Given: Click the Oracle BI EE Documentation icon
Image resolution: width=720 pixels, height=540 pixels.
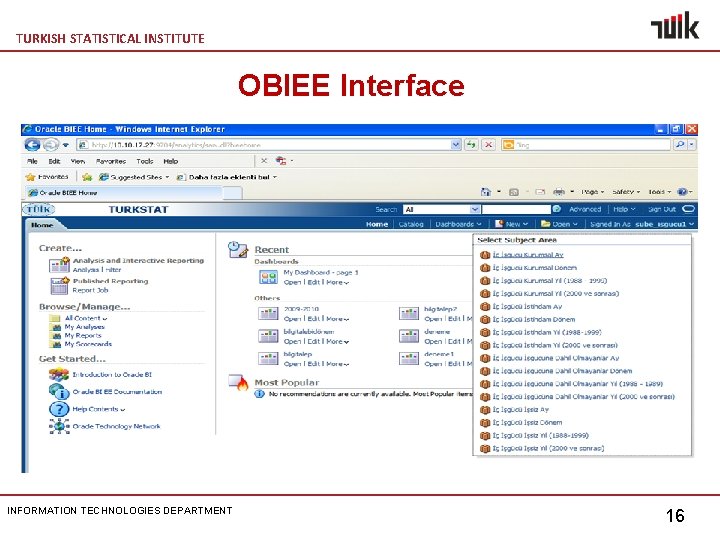Looking at the screenshot, I should (x=59, y=392).
